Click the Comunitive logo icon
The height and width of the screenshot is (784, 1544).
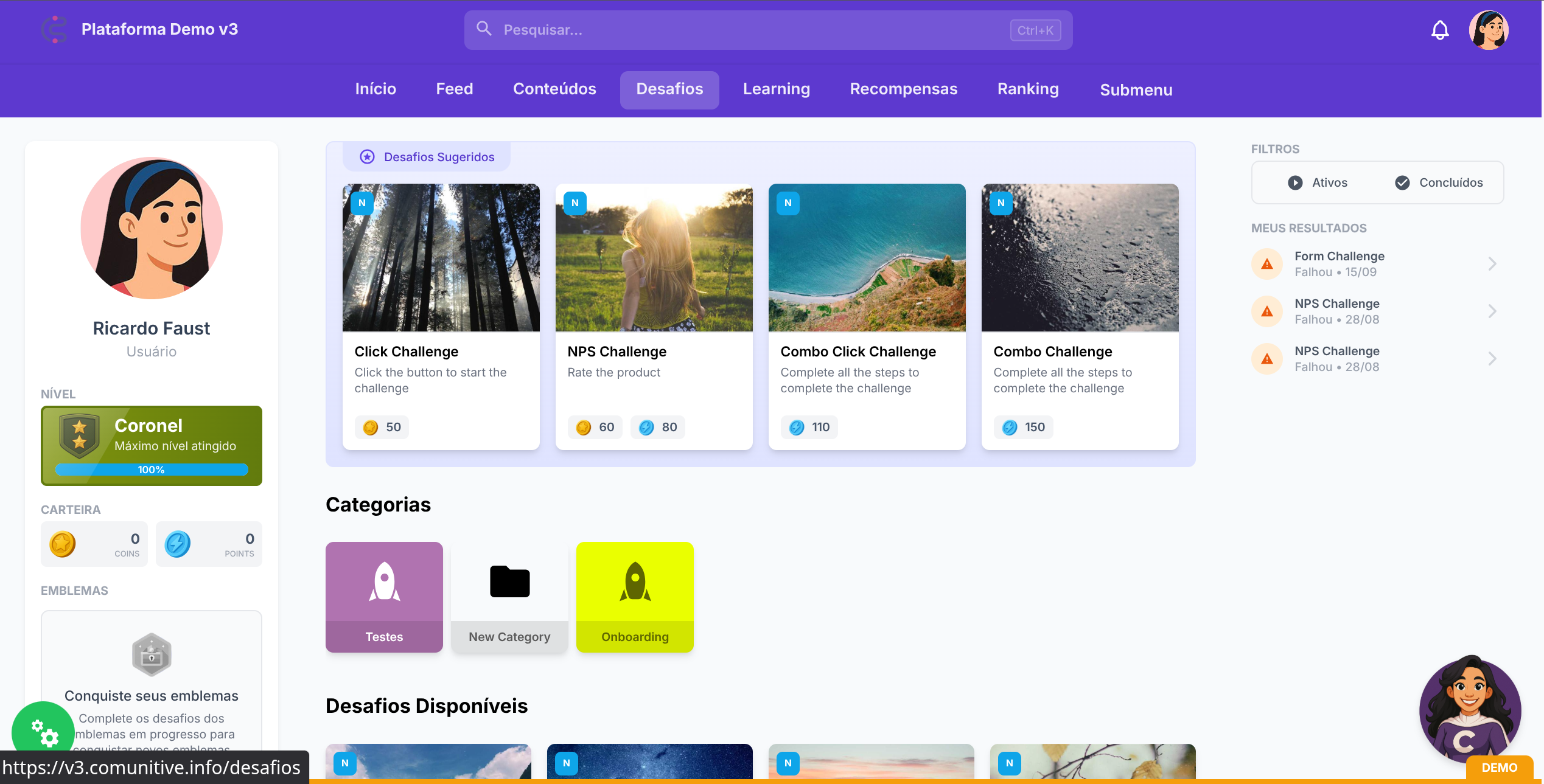pyautogui.click(x=55, y=29)
